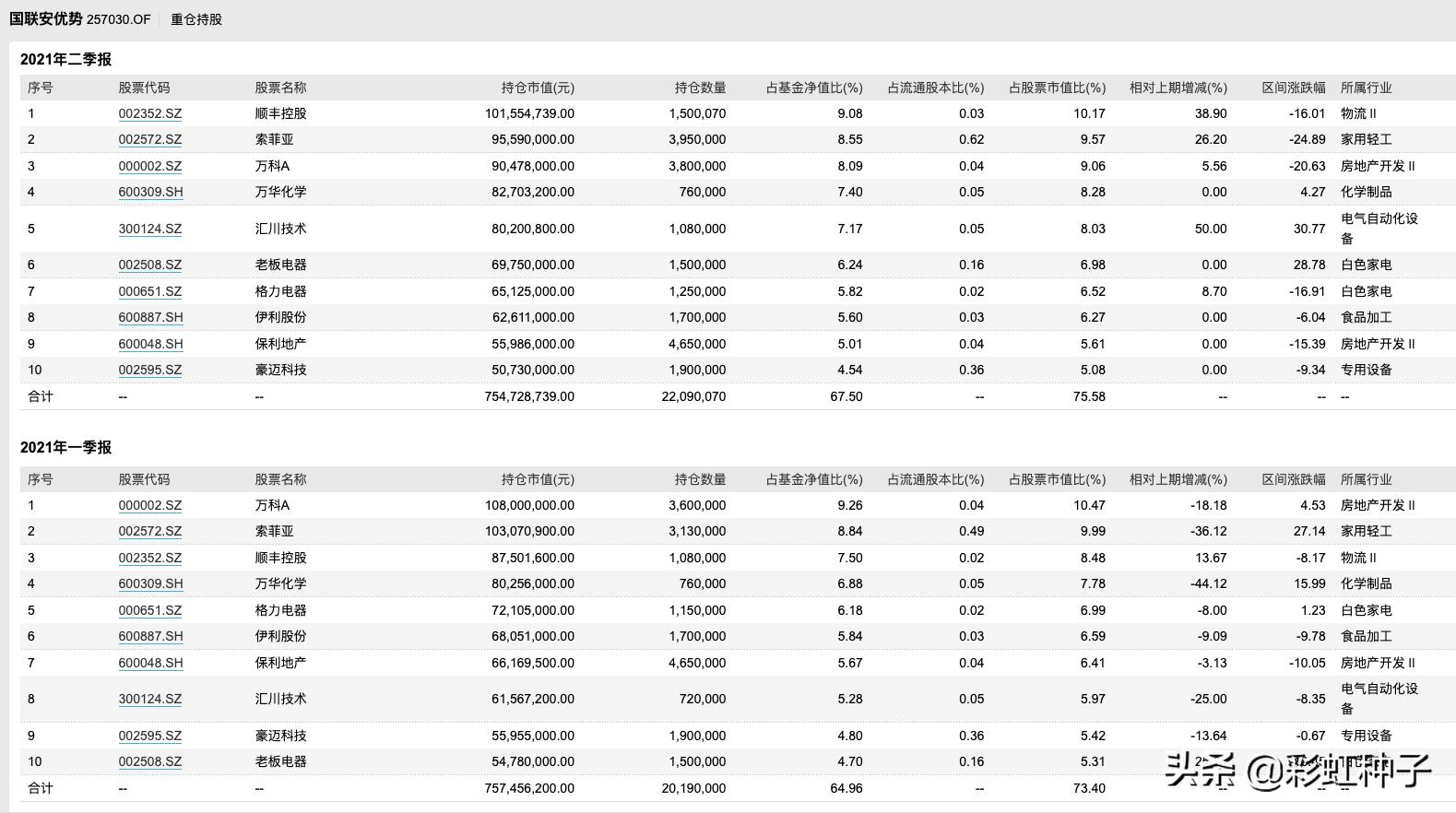Open stock 002595.SZ in 2021年二季报 table

(x=150, y=370)
